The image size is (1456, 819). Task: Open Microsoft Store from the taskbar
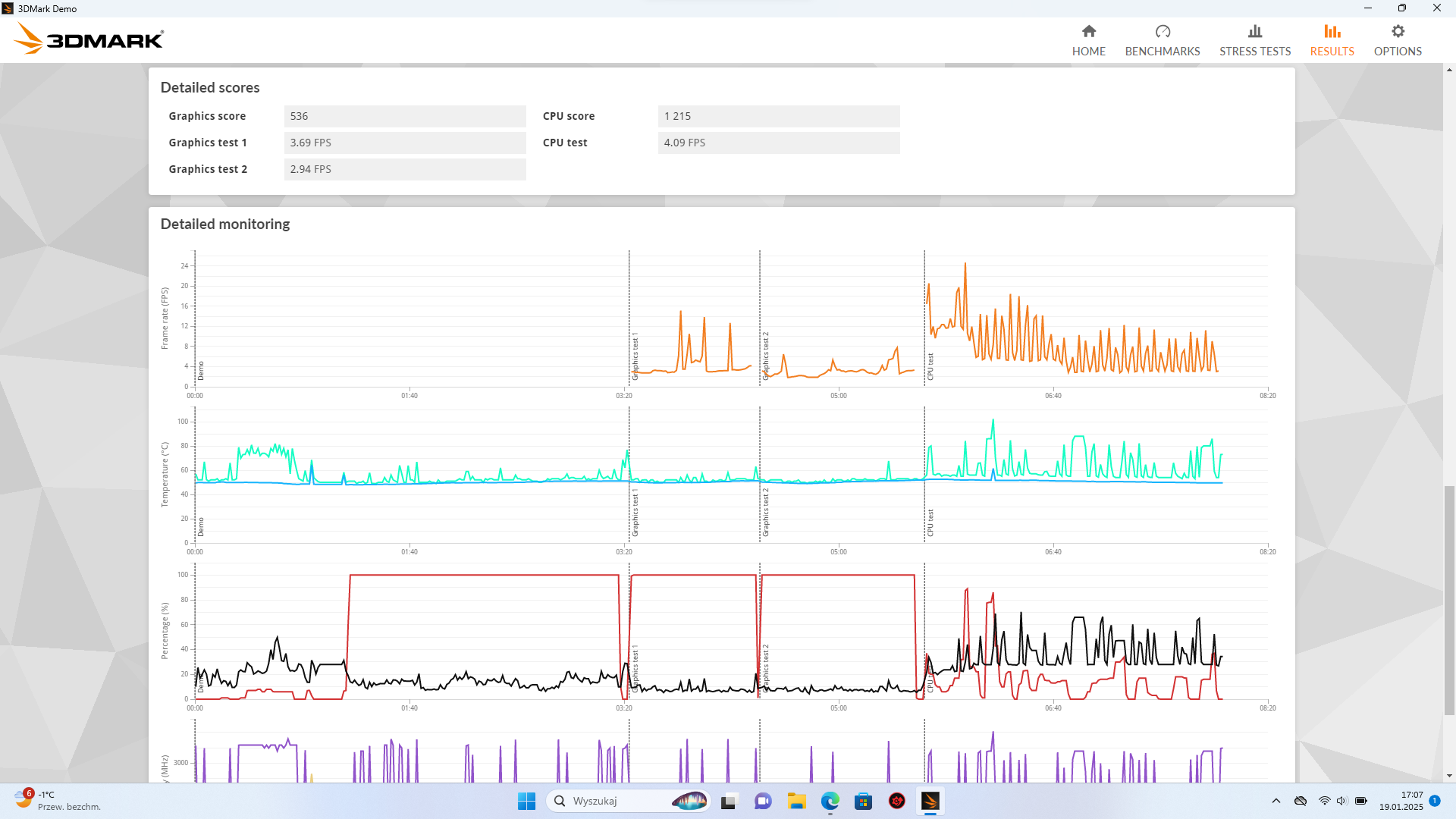click(x=864, y=801)
